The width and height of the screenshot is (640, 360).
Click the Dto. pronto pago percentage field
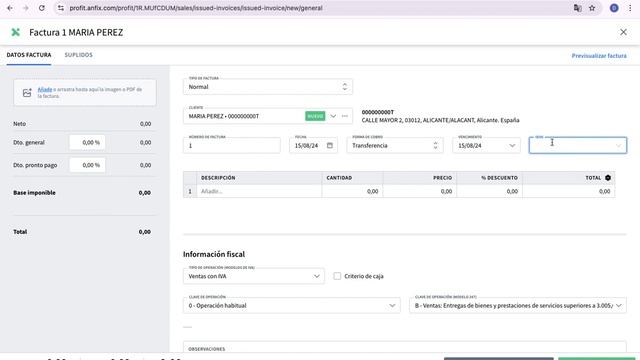point(87,165)
